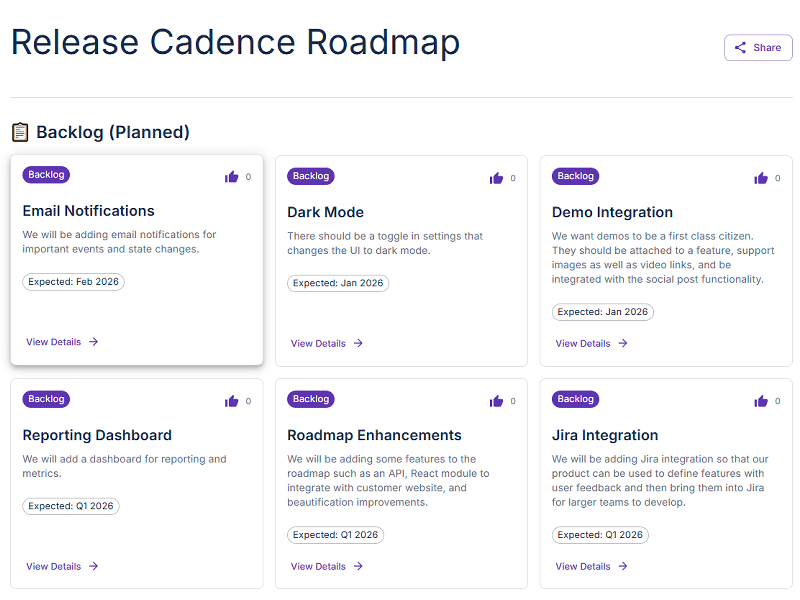Click the clipboard icon beside Backlog (Planned)
800x600 pixels.
(x=17, y=131)
